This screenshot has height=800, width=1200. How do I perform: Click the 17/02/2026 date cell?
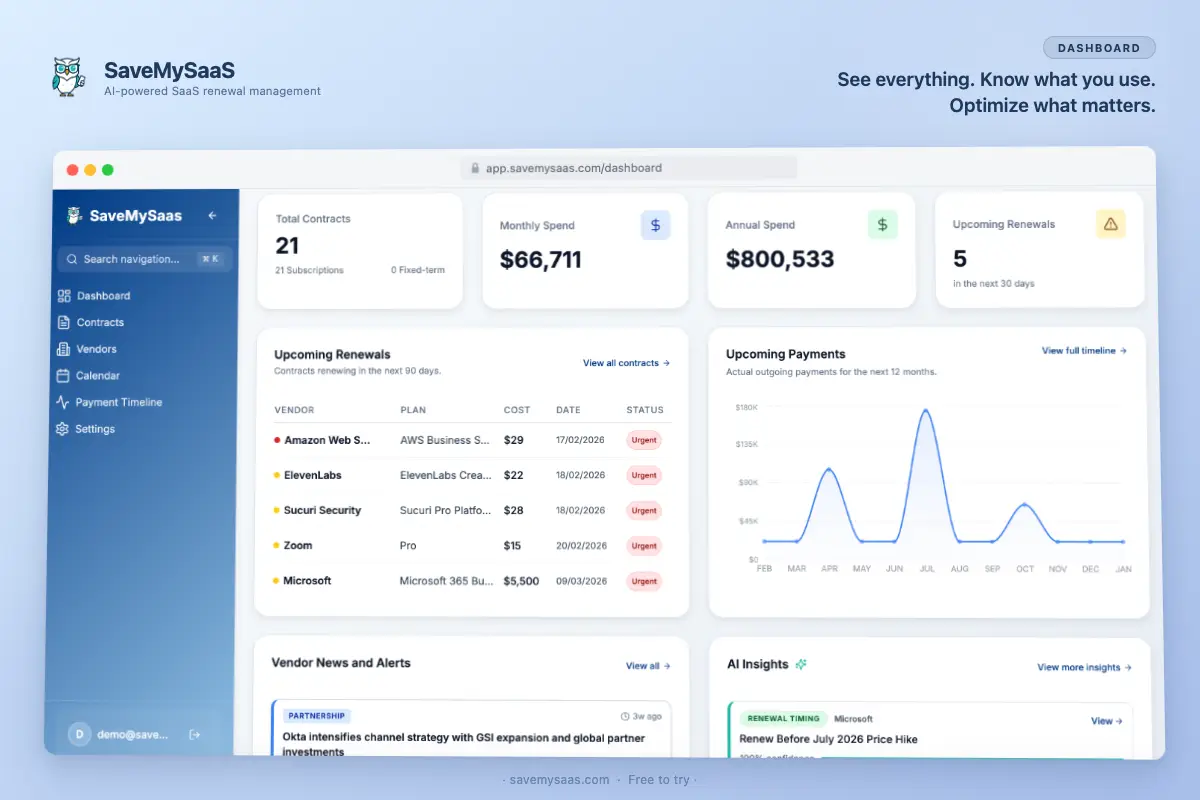(581, 440)
